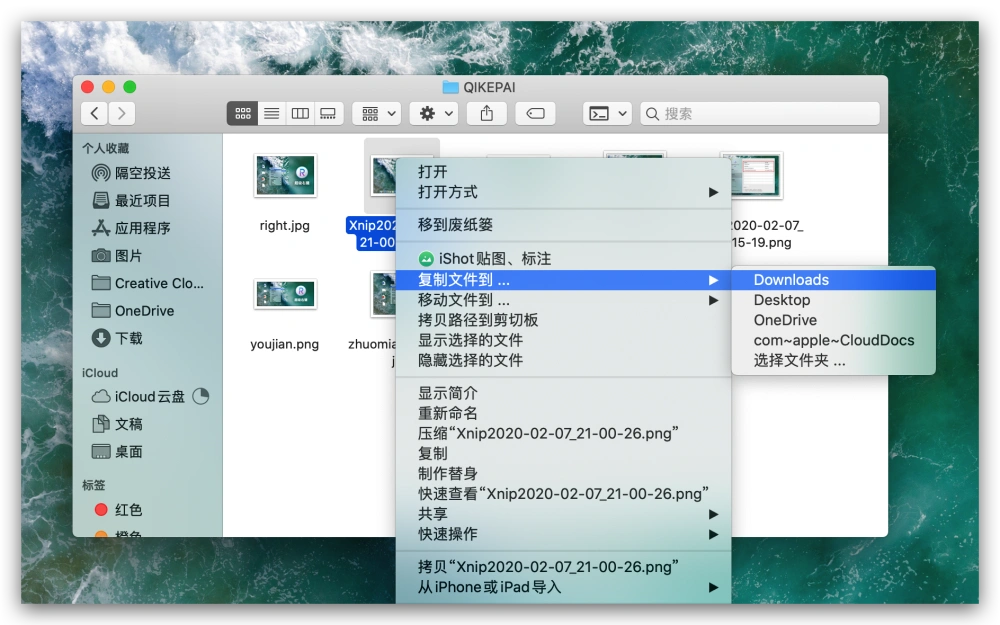The image size is (1000, 625).
Task: Choose Downloads in the copy-to submenu
Action: tap(791, 280)
